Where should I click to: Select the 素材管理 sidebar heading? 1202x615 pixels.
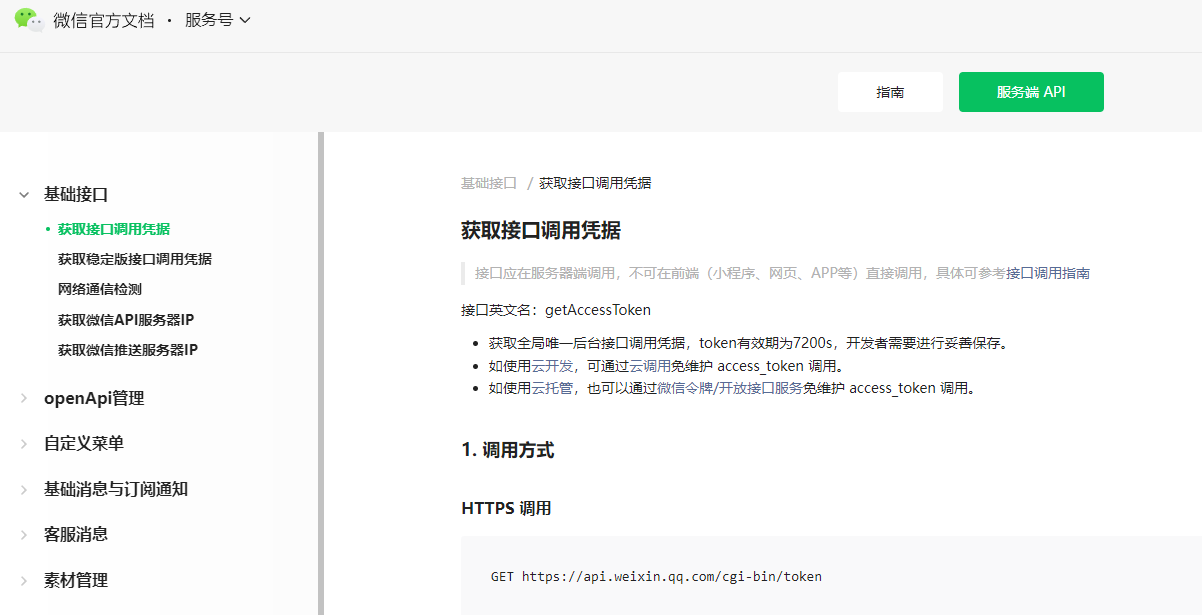coord(76,580)
